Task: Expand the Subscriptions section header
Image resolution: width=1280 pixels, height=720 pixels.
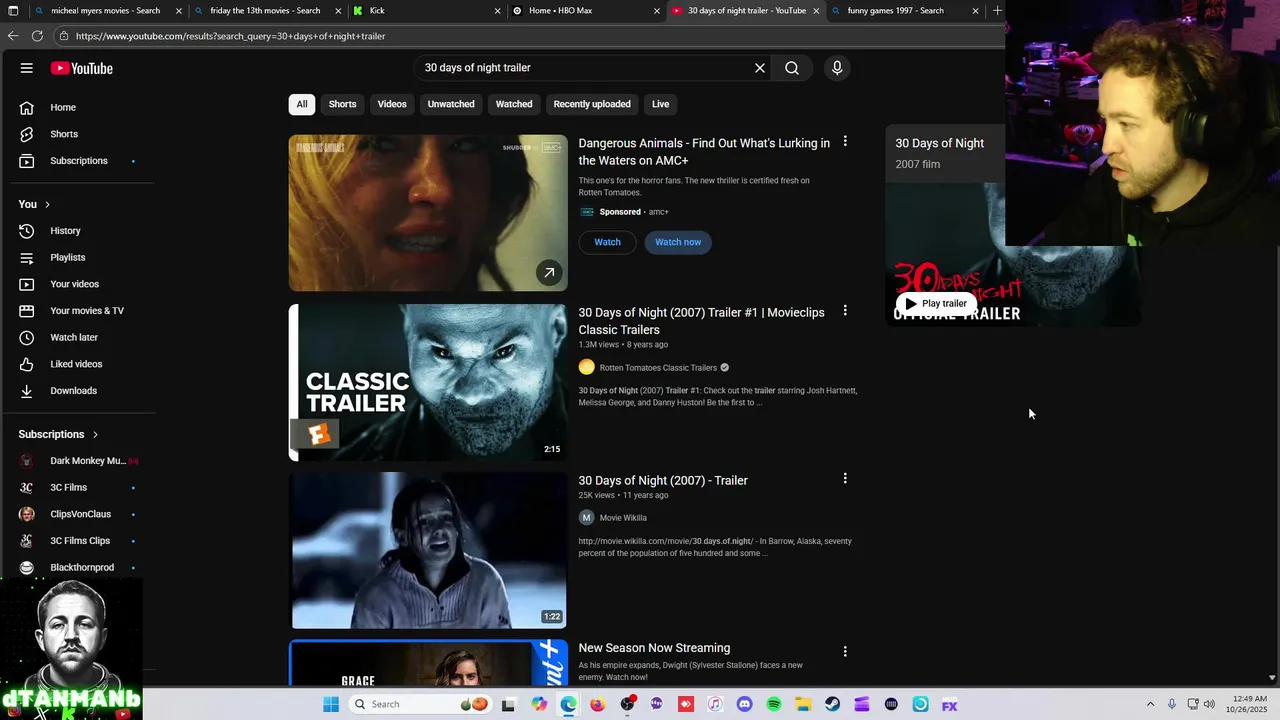Action: (x=58, y=434)
